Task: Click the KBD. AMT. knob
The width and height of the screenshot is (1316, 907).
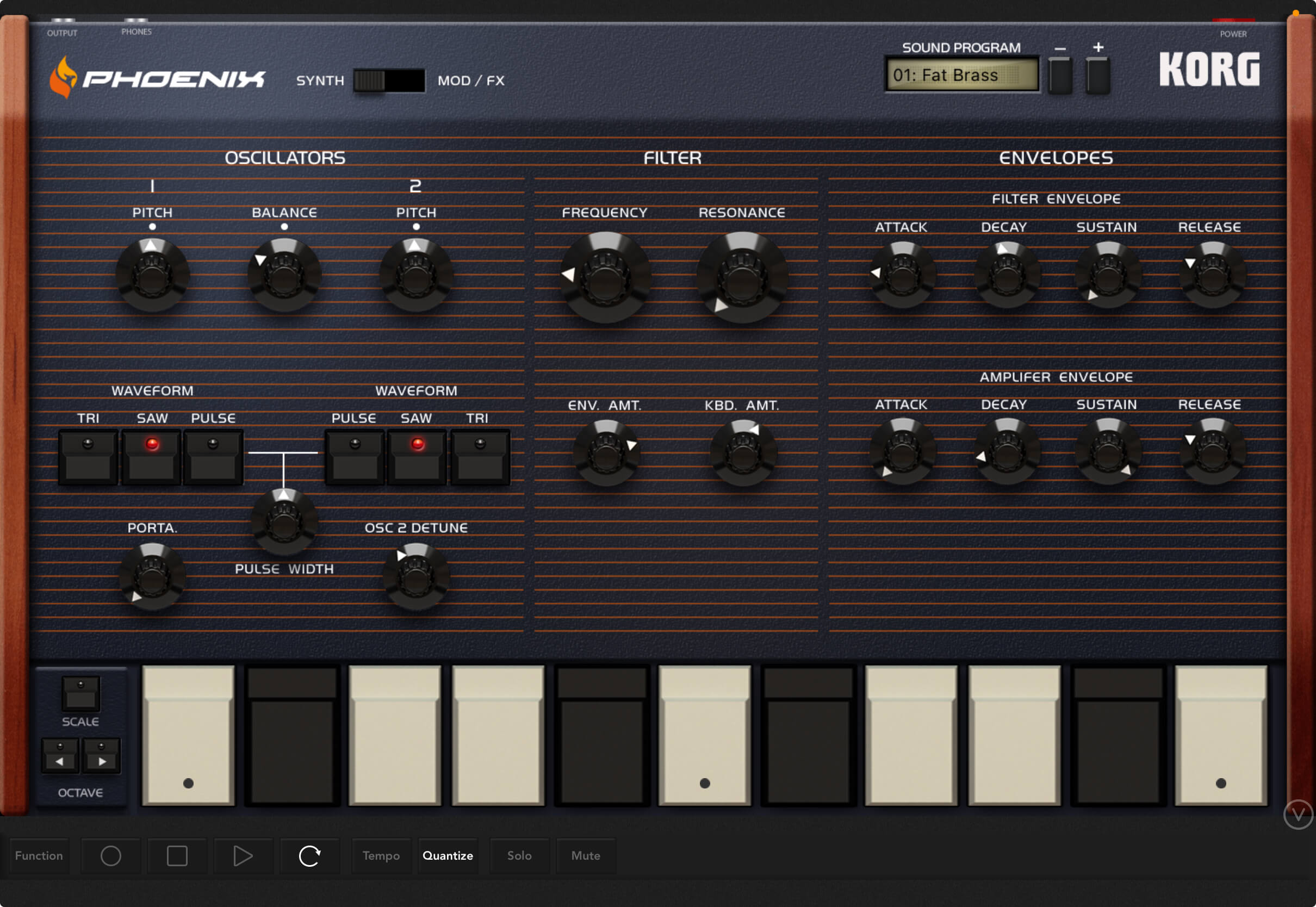Action: point(743,453)
